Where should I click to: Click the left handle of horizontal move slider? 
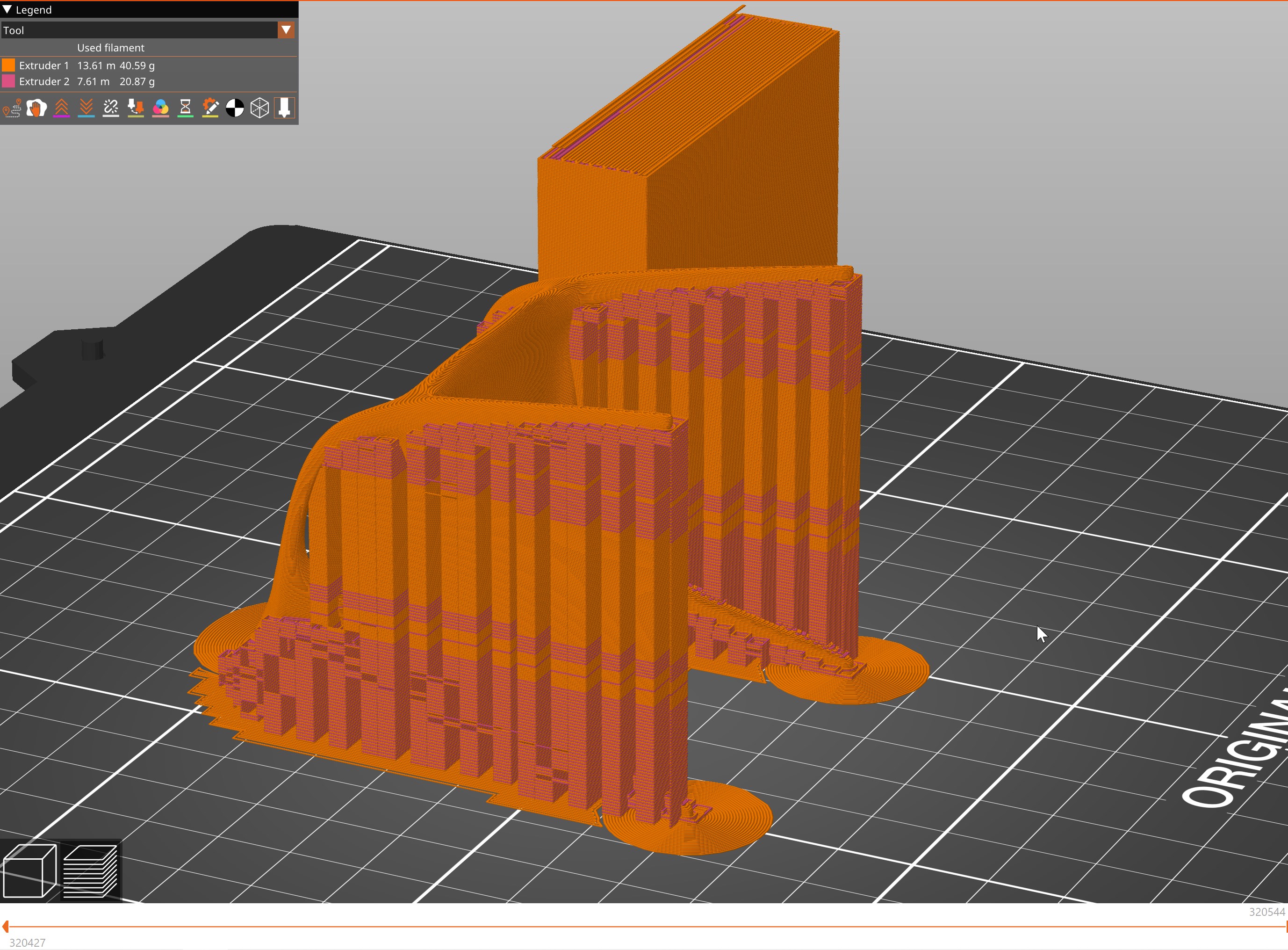pos(5,927)
